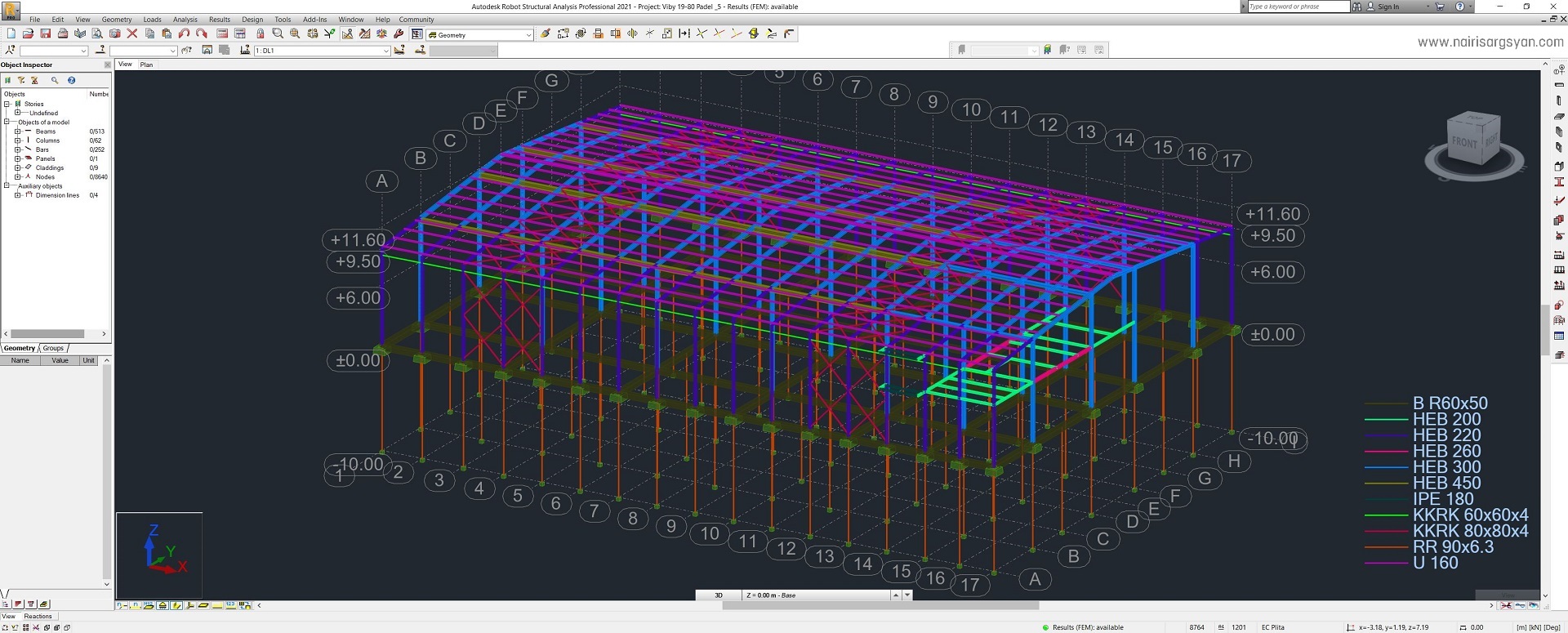Click the Print icon
Screen dimensions: 1568x633
click(x=63, y=33)
